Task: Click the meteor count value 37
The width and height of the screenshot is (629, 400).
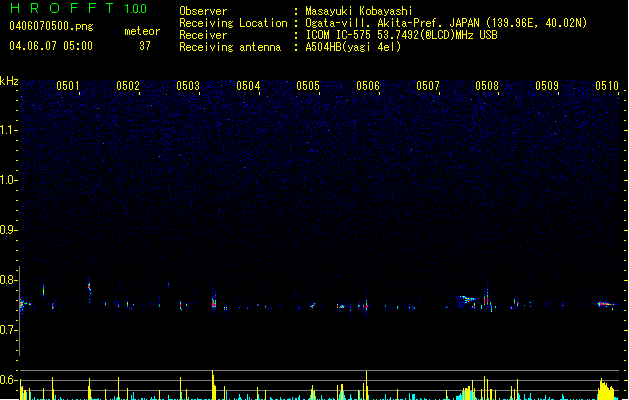Action: click(x=145, y=46)
